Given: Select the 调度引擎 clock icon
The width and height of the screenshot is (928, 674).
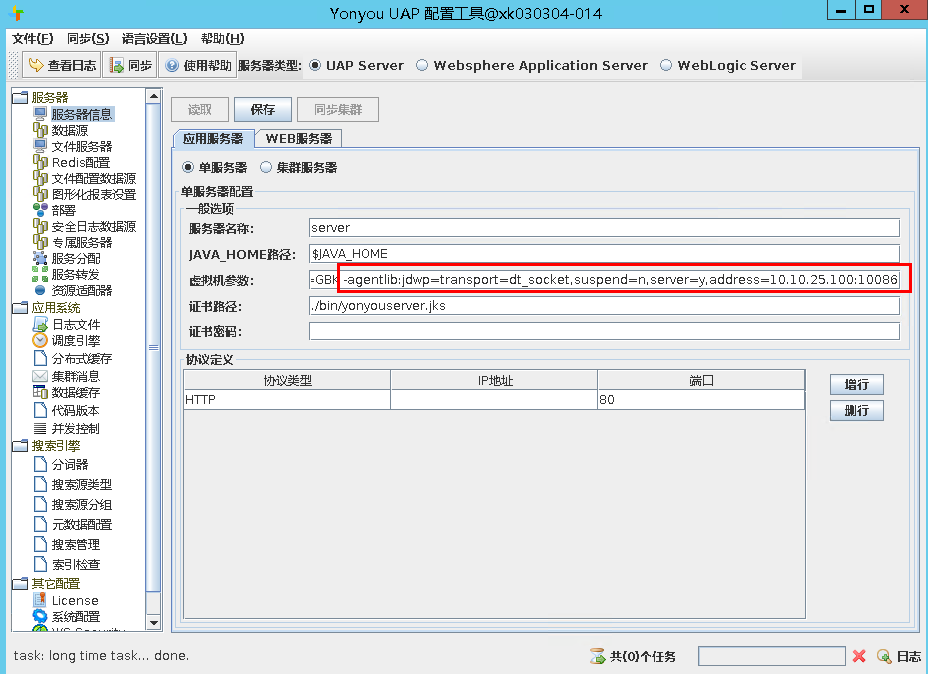Looking at the screenshot, I should click(x=40, y=340).
